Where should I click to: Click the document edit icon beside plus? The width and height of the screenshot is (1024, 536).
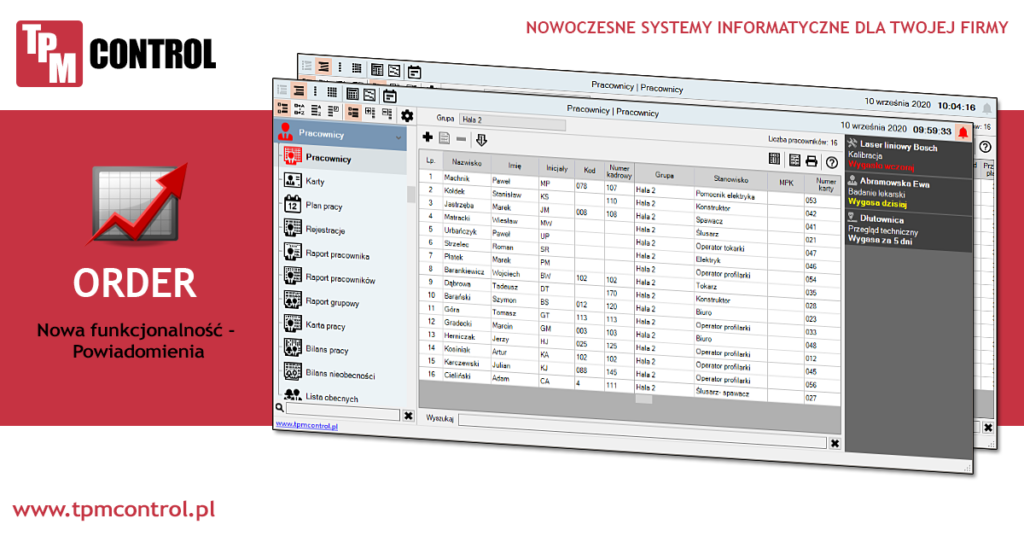[444, 138]
